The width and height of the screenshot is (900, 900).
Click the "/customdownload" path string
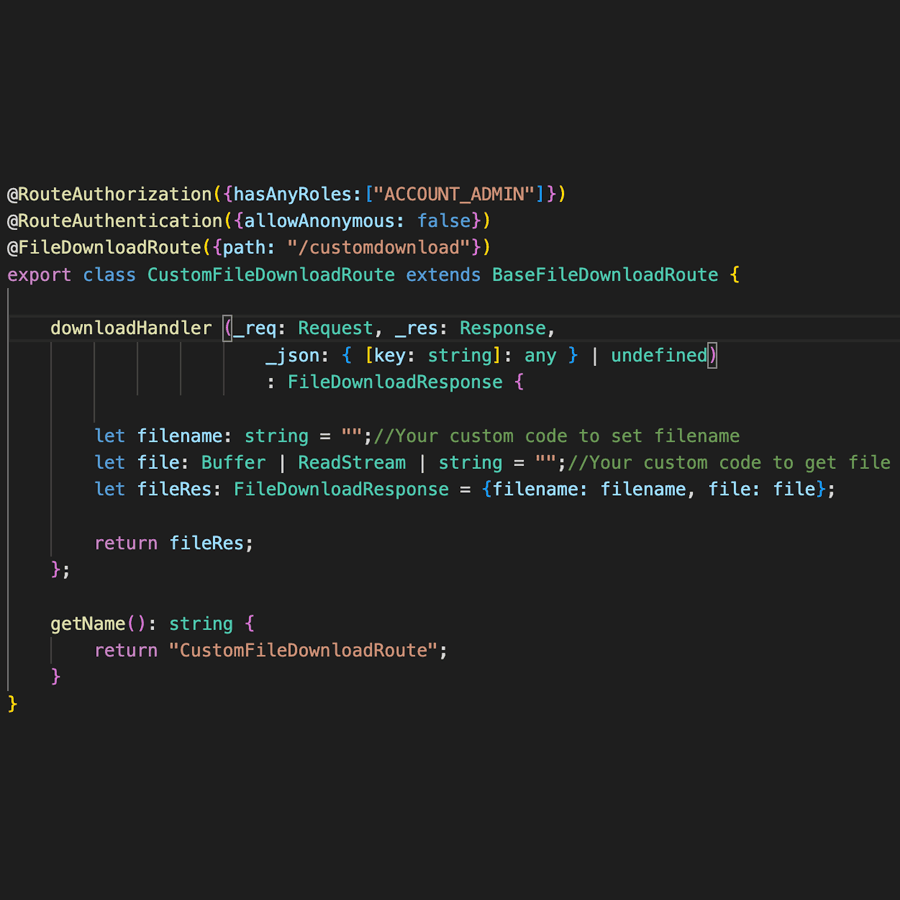coord(379,247)
